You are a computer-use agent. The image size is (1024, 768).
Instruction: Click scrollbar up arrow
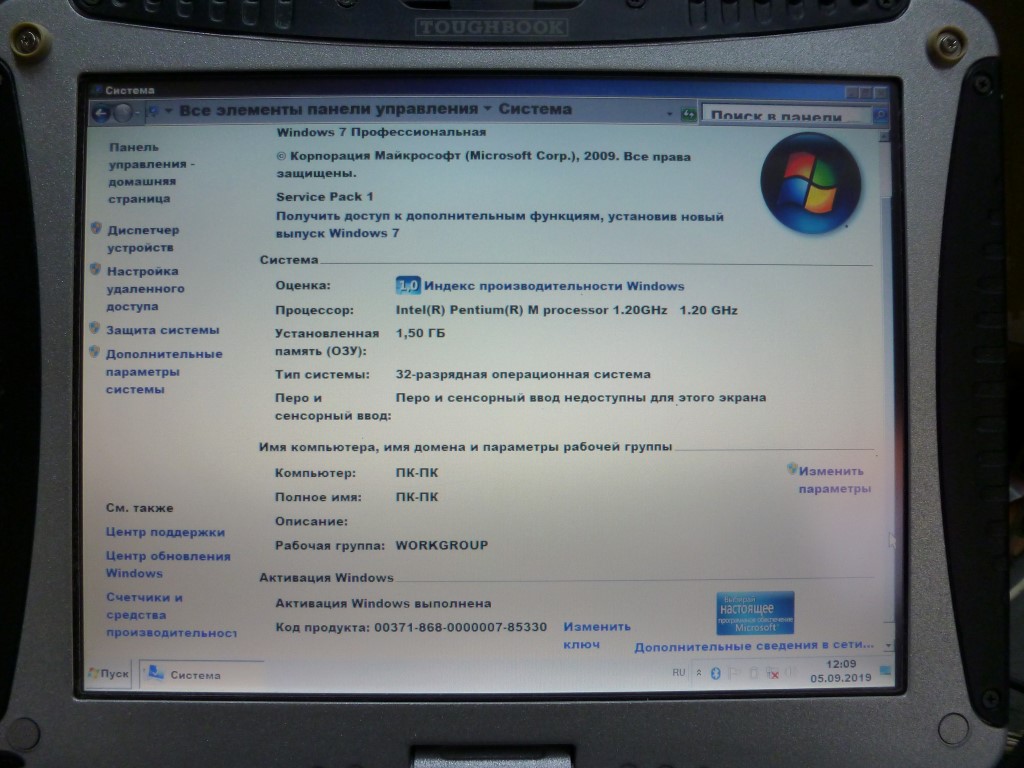pyautogui.click(x=884, y=136)
